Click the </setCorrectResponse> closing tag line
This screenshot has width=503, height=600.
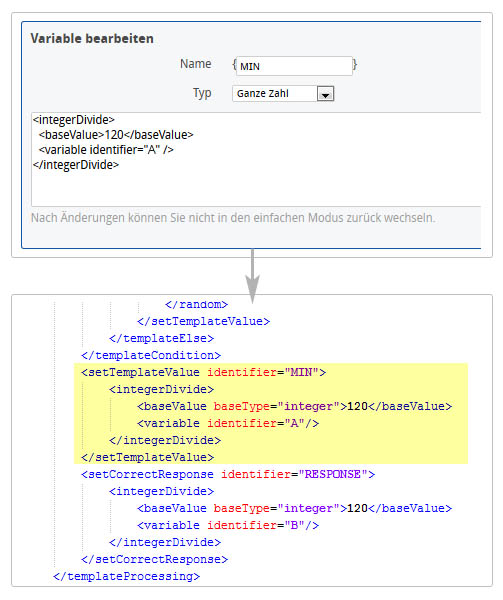tap(155, 559)
